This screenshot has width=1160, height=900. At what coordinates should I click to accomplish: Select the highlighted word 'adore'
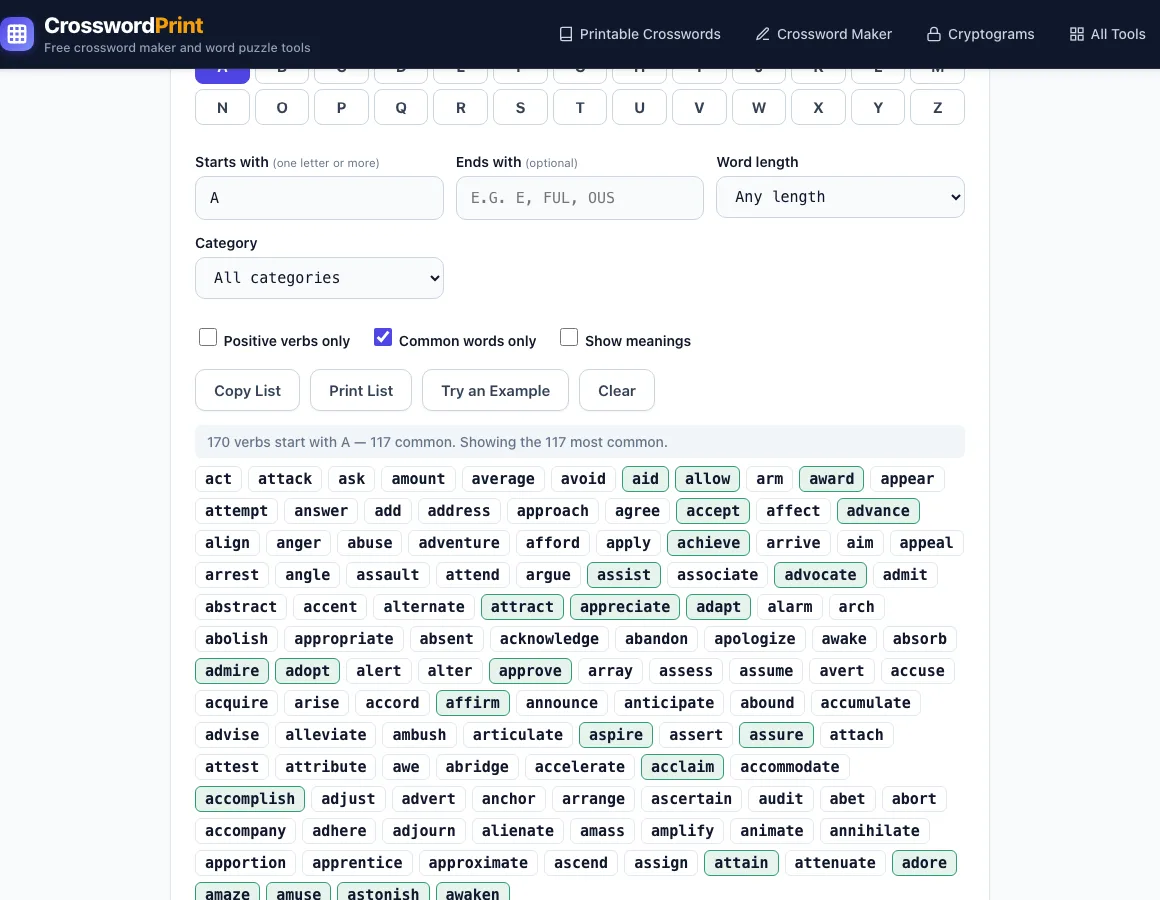[924, 863]
